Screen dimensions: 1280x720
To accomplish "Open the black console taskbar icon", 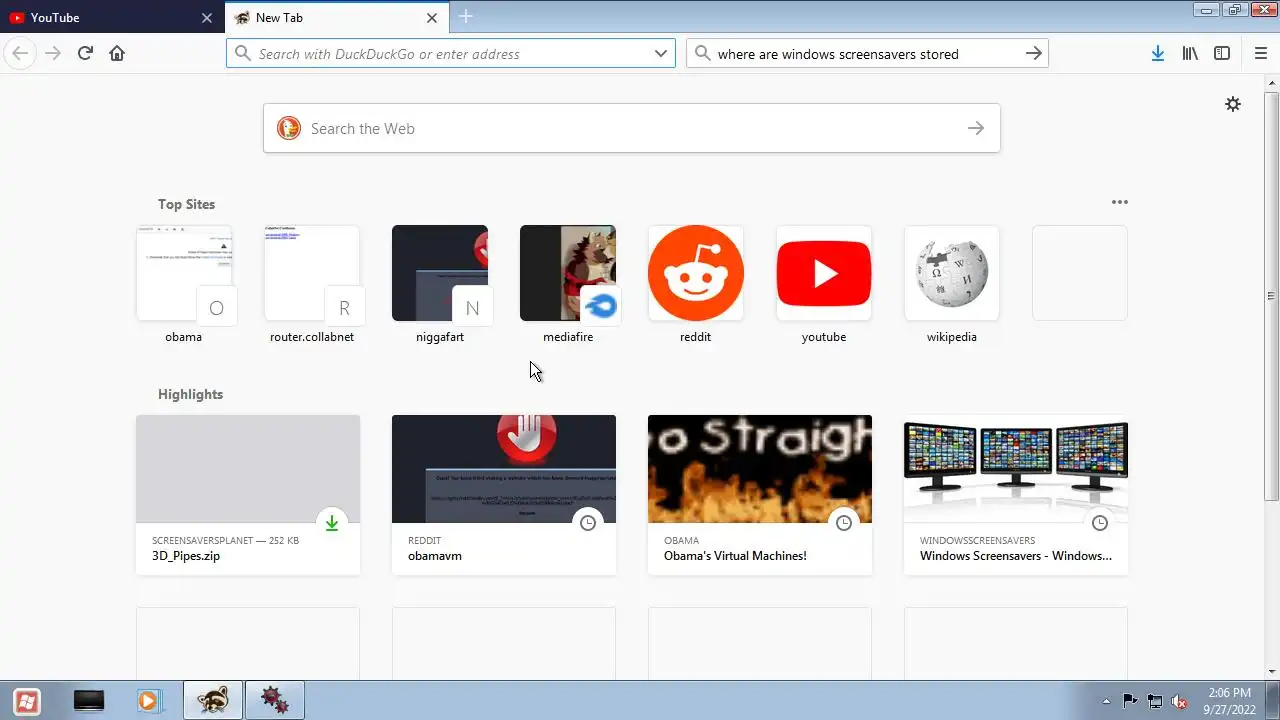I will (x=89, y=701).
